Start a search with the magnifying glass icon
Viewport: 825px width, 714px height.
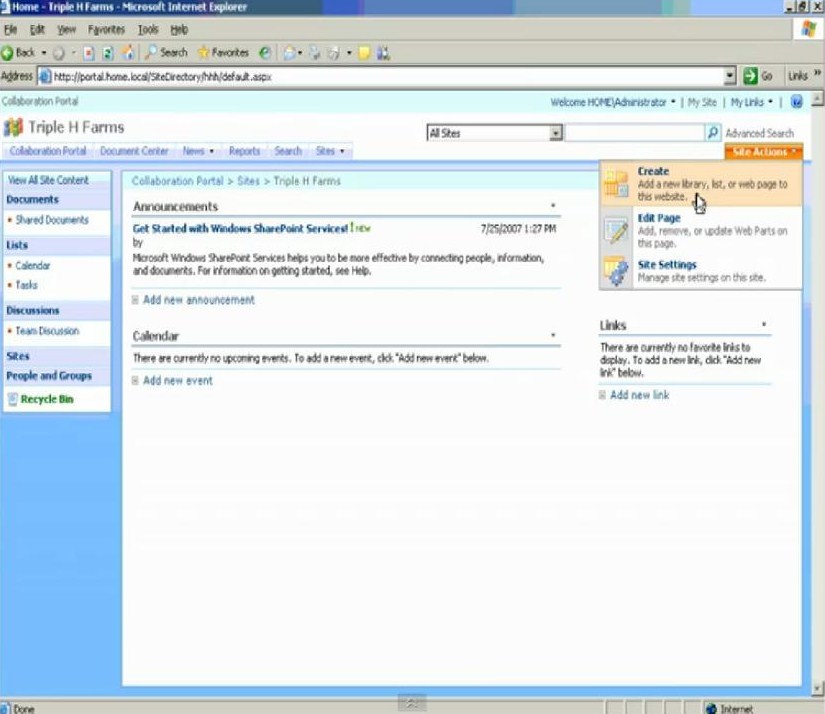[710, 131]
